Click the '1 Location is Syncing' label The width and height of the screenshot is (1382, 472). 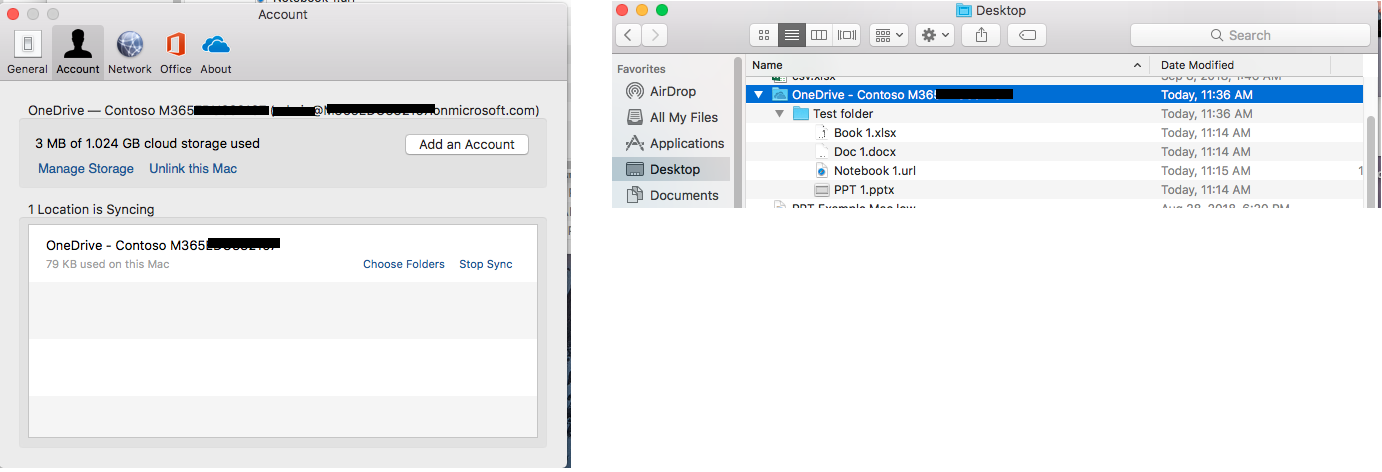(x=91, y=209)
